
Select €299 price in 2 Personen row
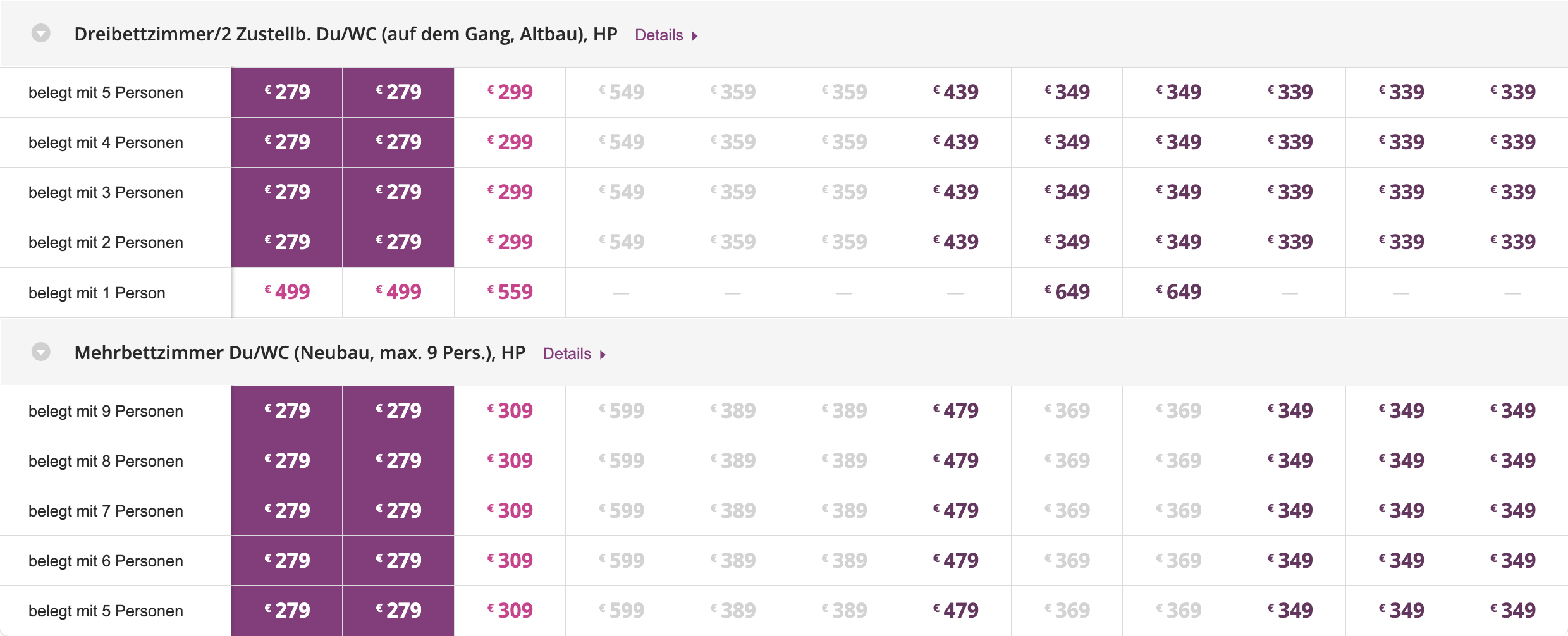pos(510,242)
